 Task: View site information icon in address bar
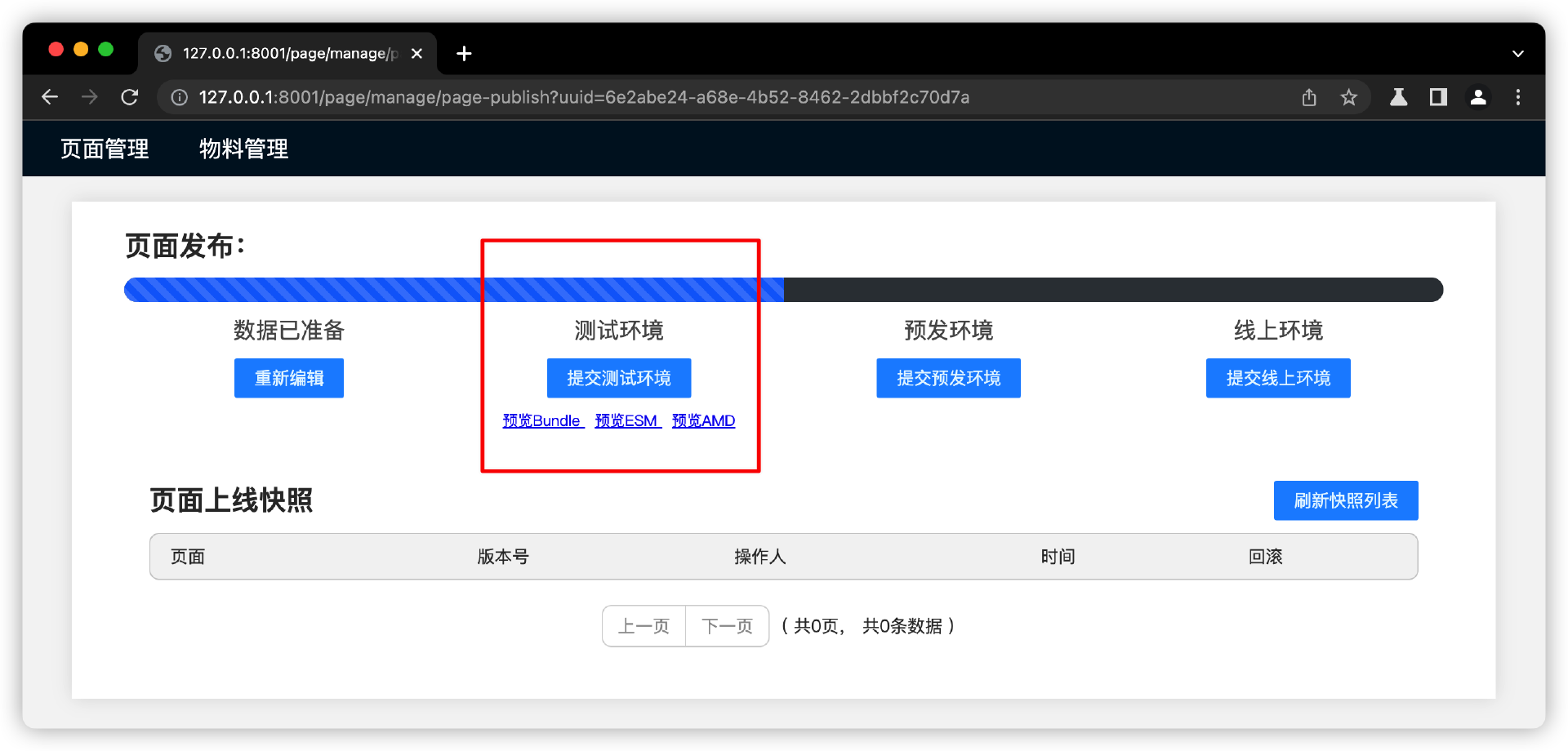point(179,97)
